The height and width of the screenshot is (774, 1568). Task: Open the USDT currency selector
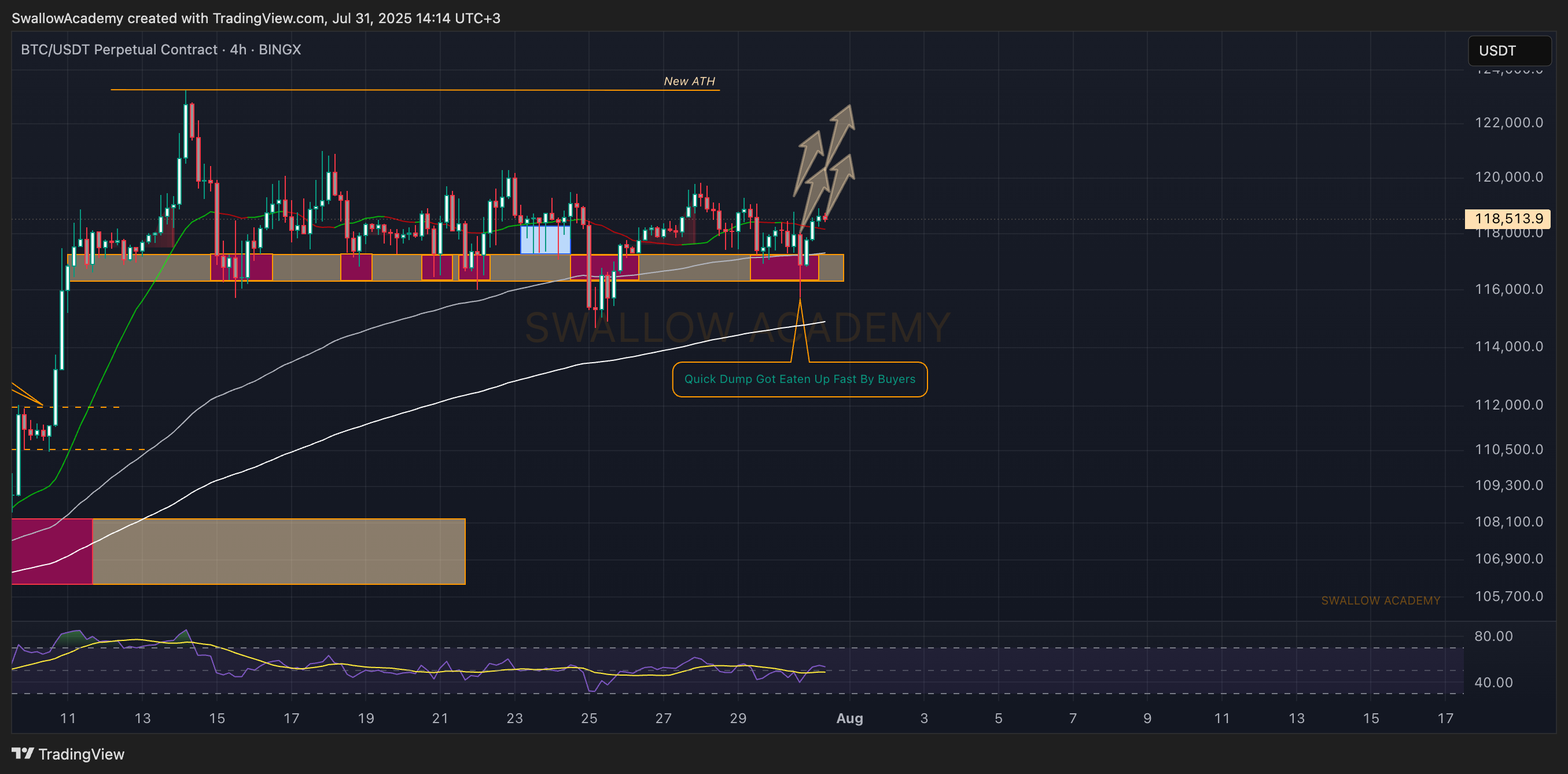(x=1510, y=50)
